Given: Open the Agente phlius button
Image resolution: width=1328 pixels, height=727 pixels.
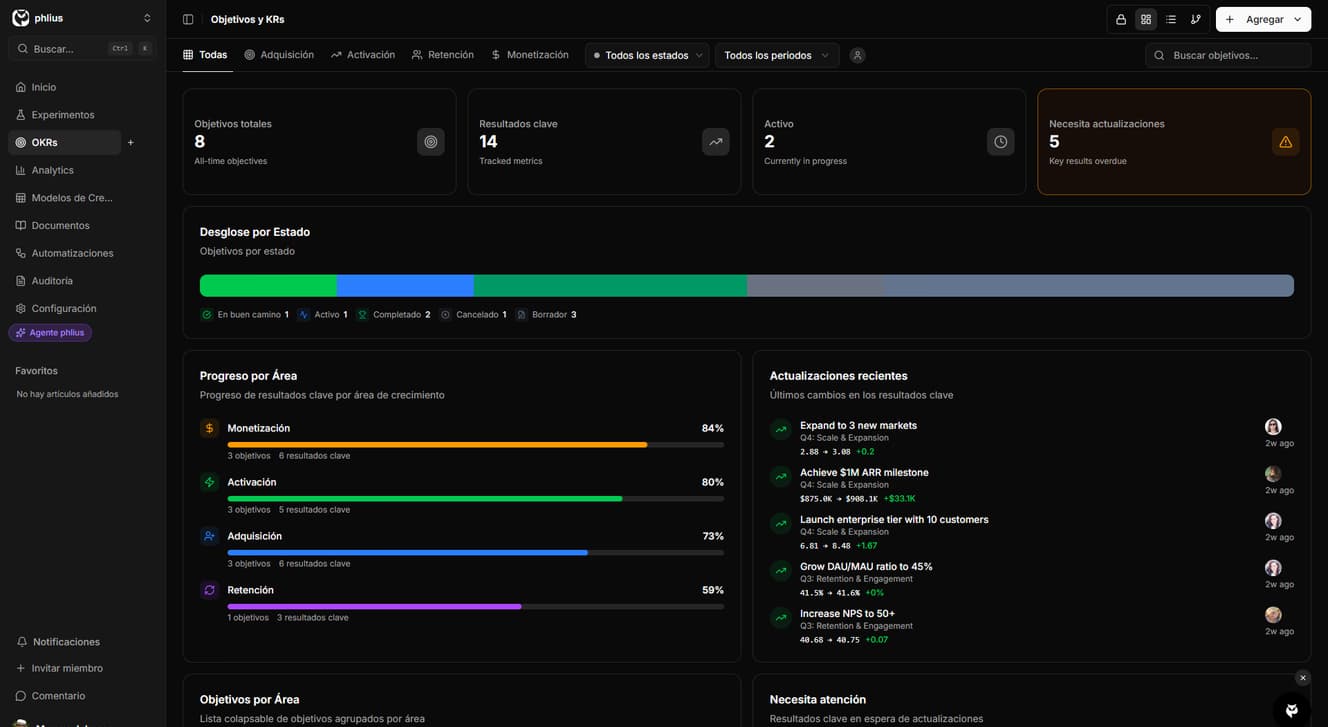Looking at the screenshot, I should tap(50, 333).
